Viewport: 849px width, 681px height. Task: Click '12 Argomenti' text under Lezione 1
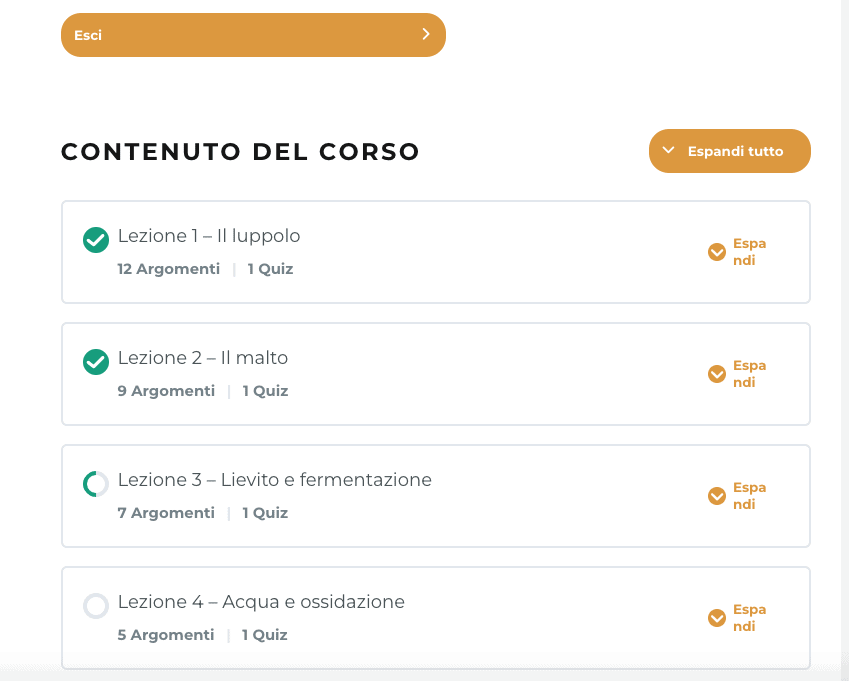coord(169,269)
